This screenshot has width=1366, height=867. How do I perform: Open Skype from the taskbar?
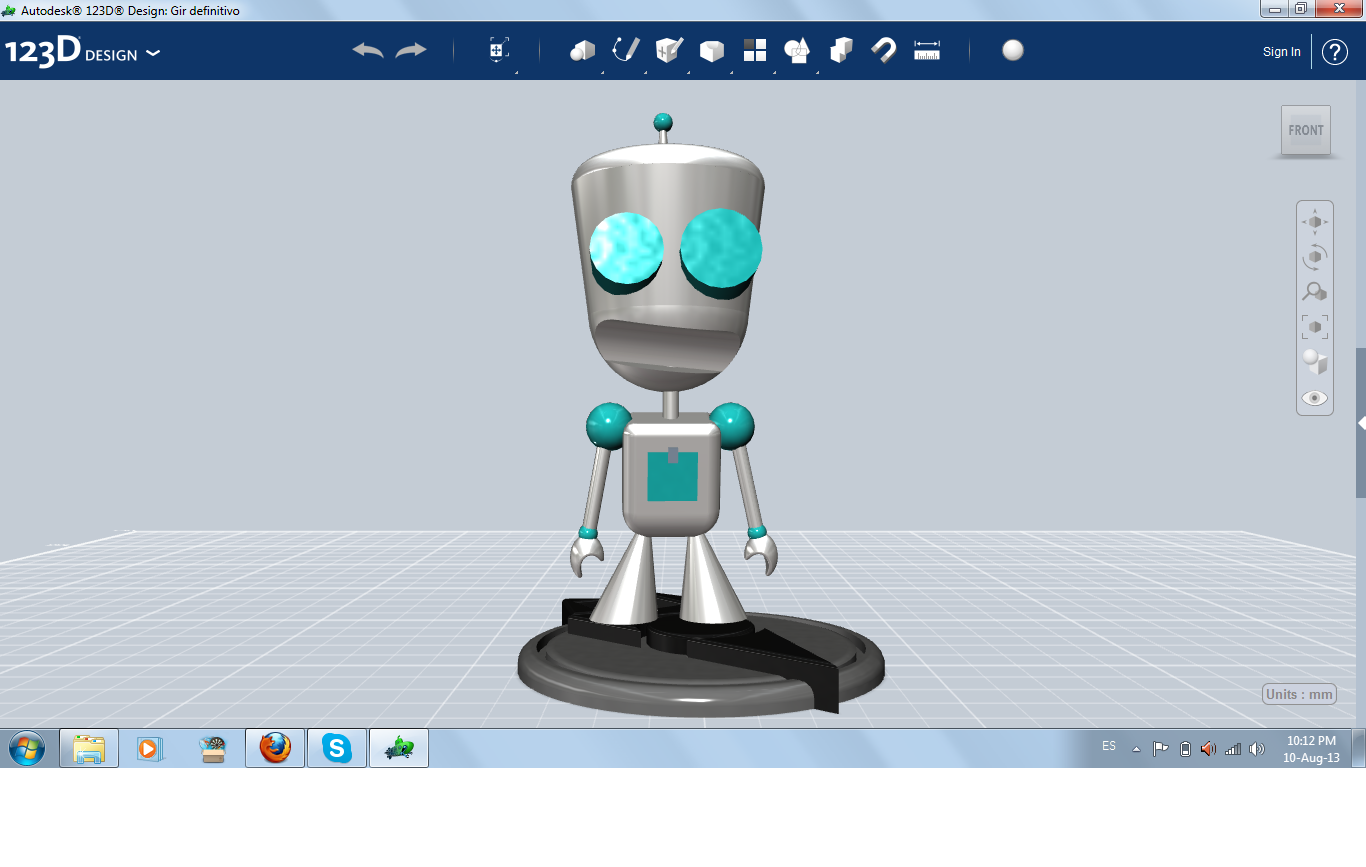(337, 748)
